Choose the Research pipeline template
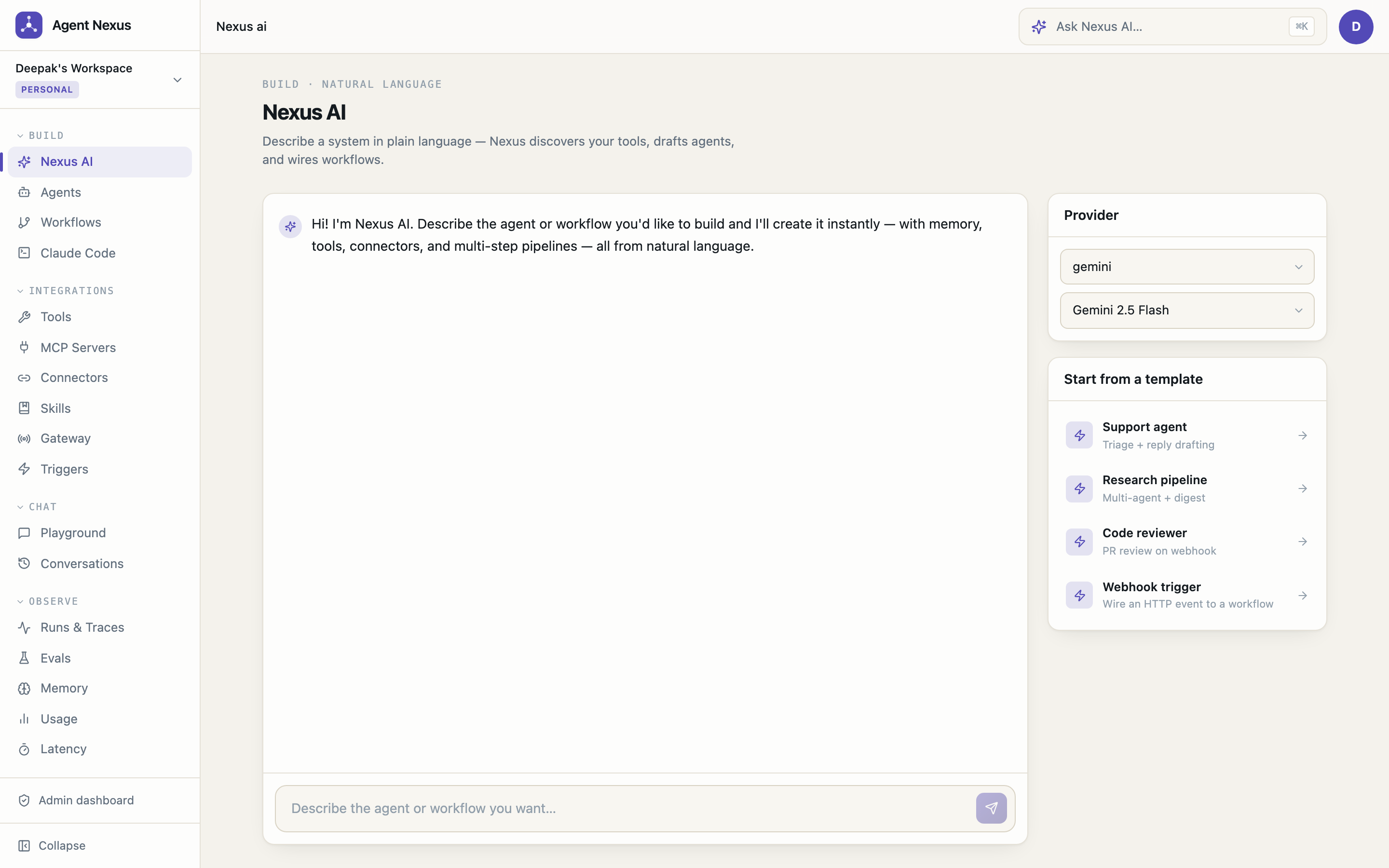The height and width of the screenshot is (868, 1389). click(x=1187, y=488)
